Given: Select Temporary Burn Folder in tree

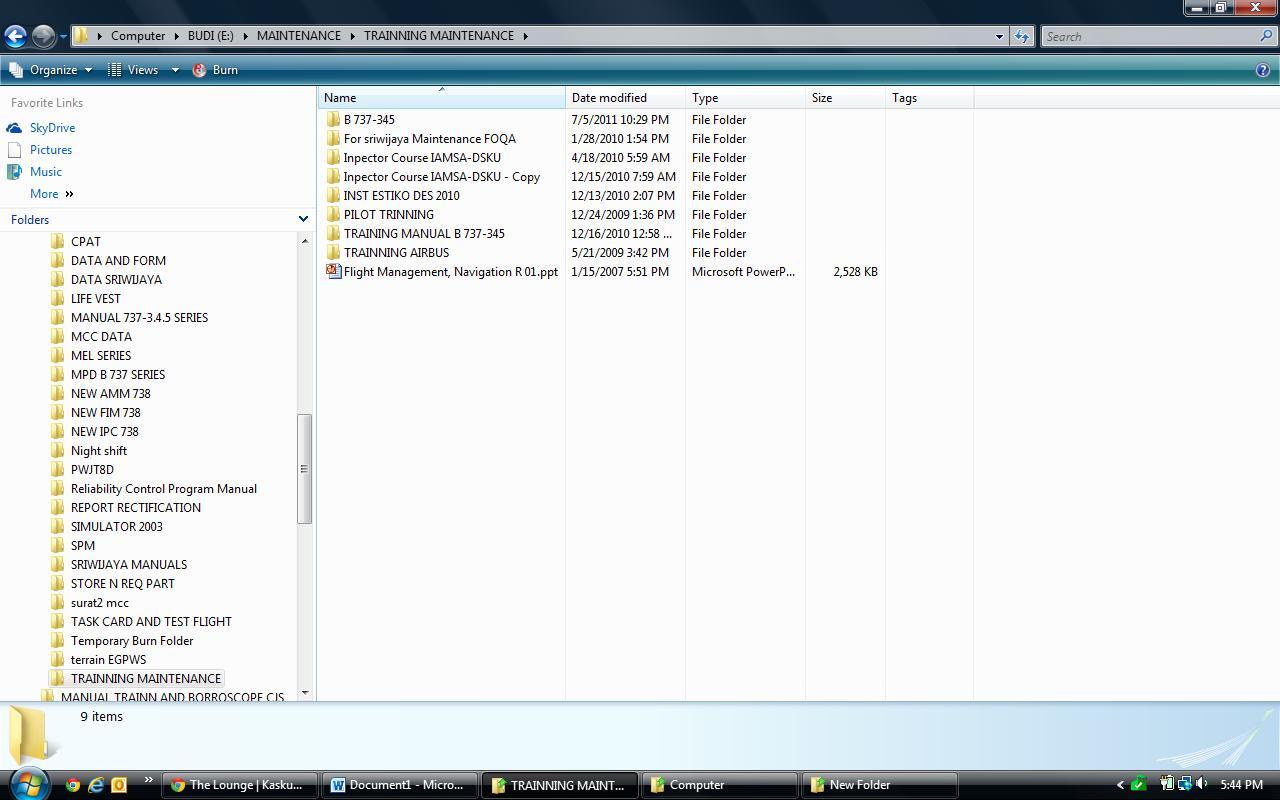Looking at the screenshot, I should (131, 641).
